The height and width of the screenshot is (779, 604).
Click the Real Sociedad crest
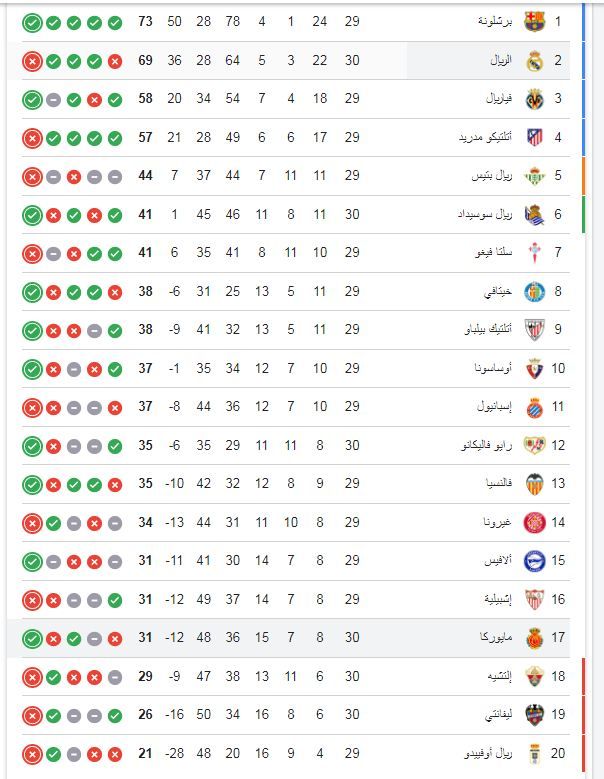[x=533, y=214]
